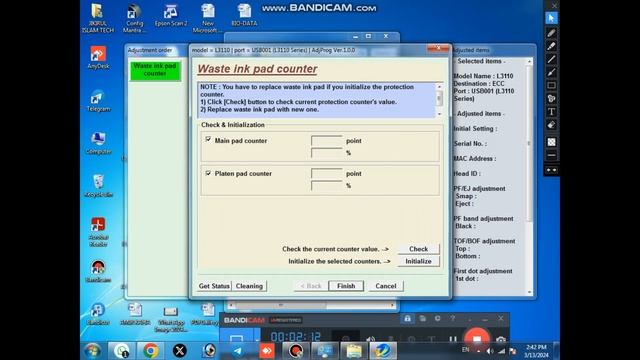Toggle the Platen pad counter checkbox
Viewport: 640px width, 360px height.
208,173
